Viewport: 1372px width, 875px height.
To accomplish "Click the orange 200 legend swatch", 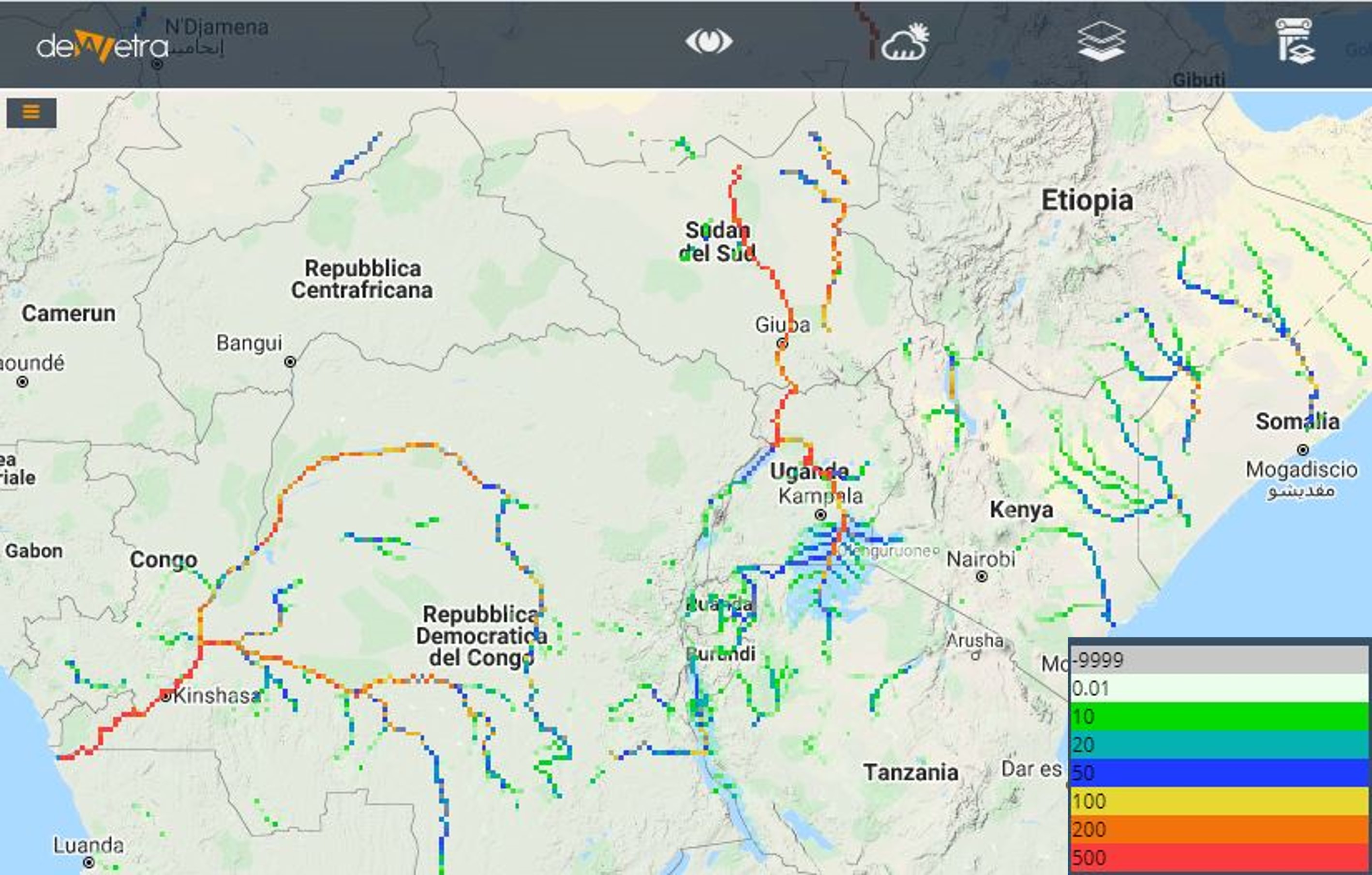I will (1219, 830).
